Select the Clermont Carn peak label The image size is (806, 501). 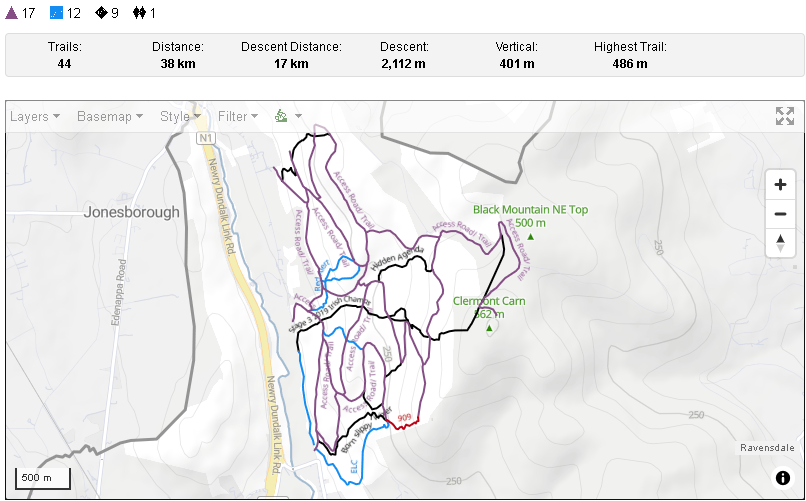pyautogui.click(x=490, y=300)
